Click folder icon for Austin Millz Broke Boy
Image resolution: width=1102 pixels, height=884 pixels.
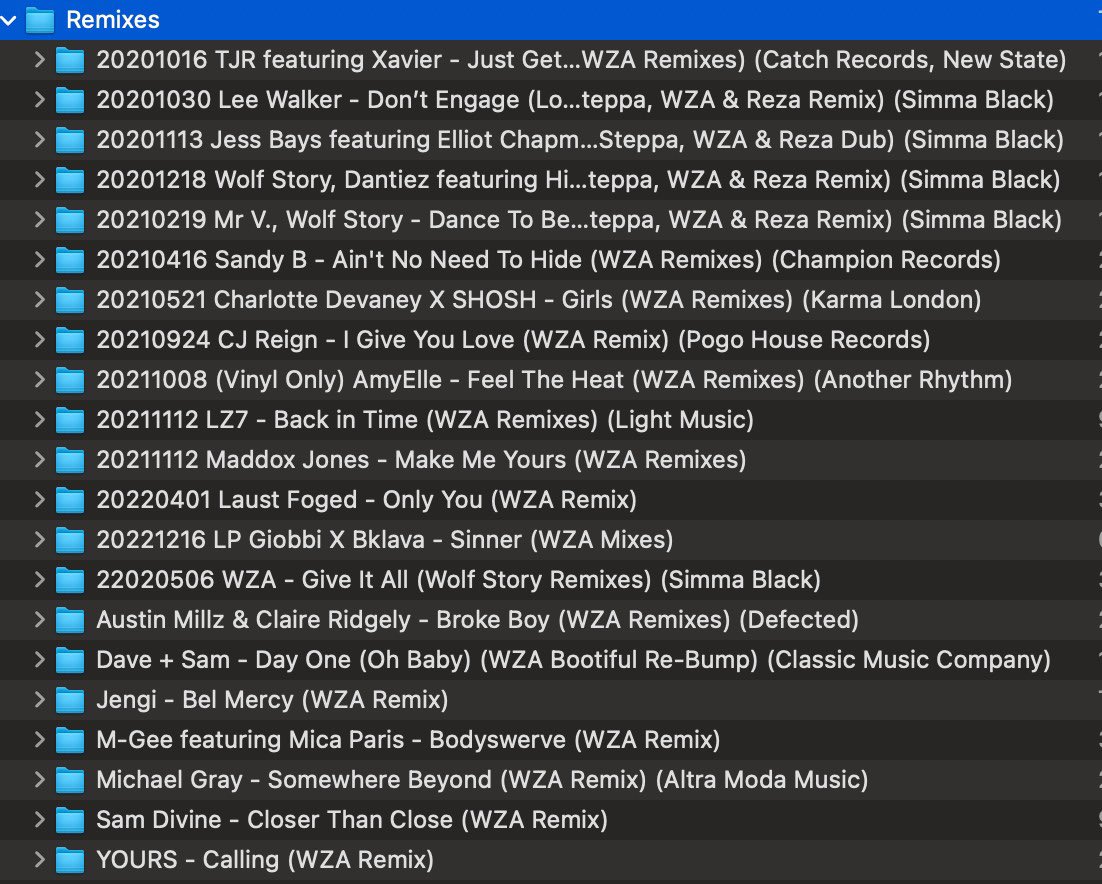pyautogui.click(x=70, y=621)
